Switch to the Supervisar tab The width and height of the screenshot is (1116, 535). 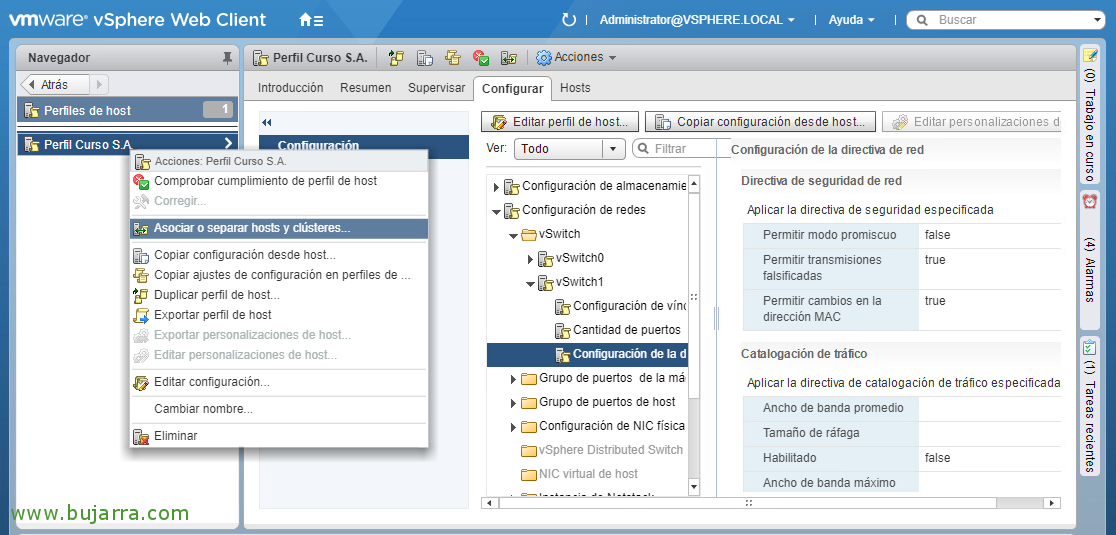(x=436, y=88)
